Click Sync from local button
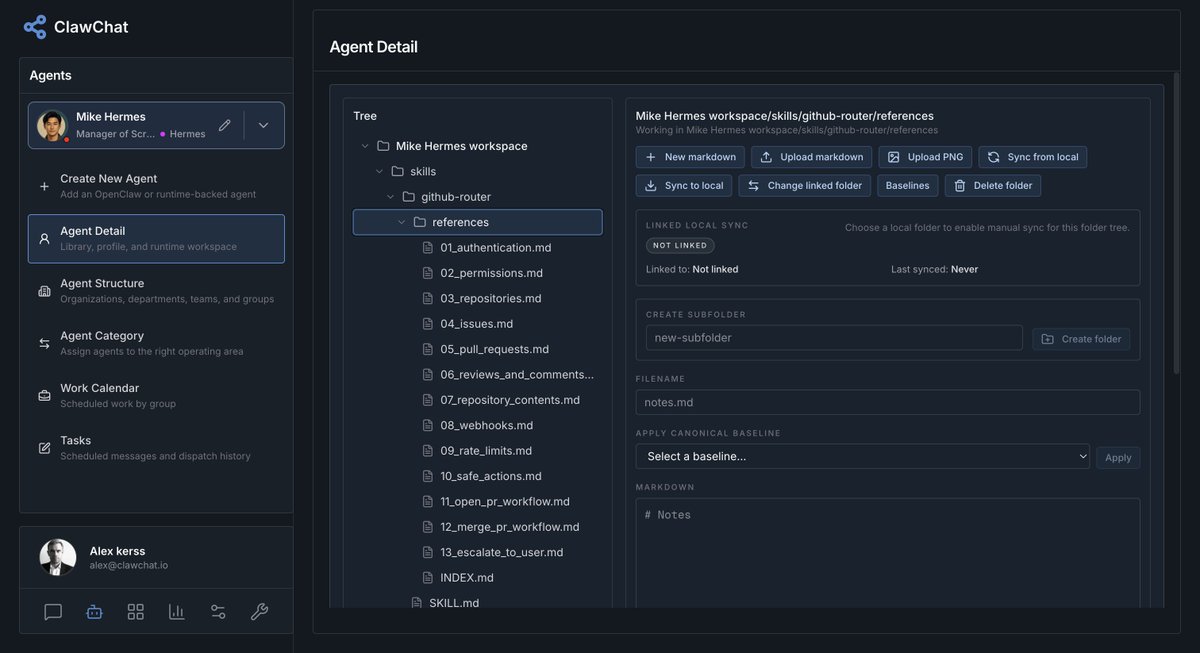Viewport: 1200px width, 653px height. coord(1033,157)
